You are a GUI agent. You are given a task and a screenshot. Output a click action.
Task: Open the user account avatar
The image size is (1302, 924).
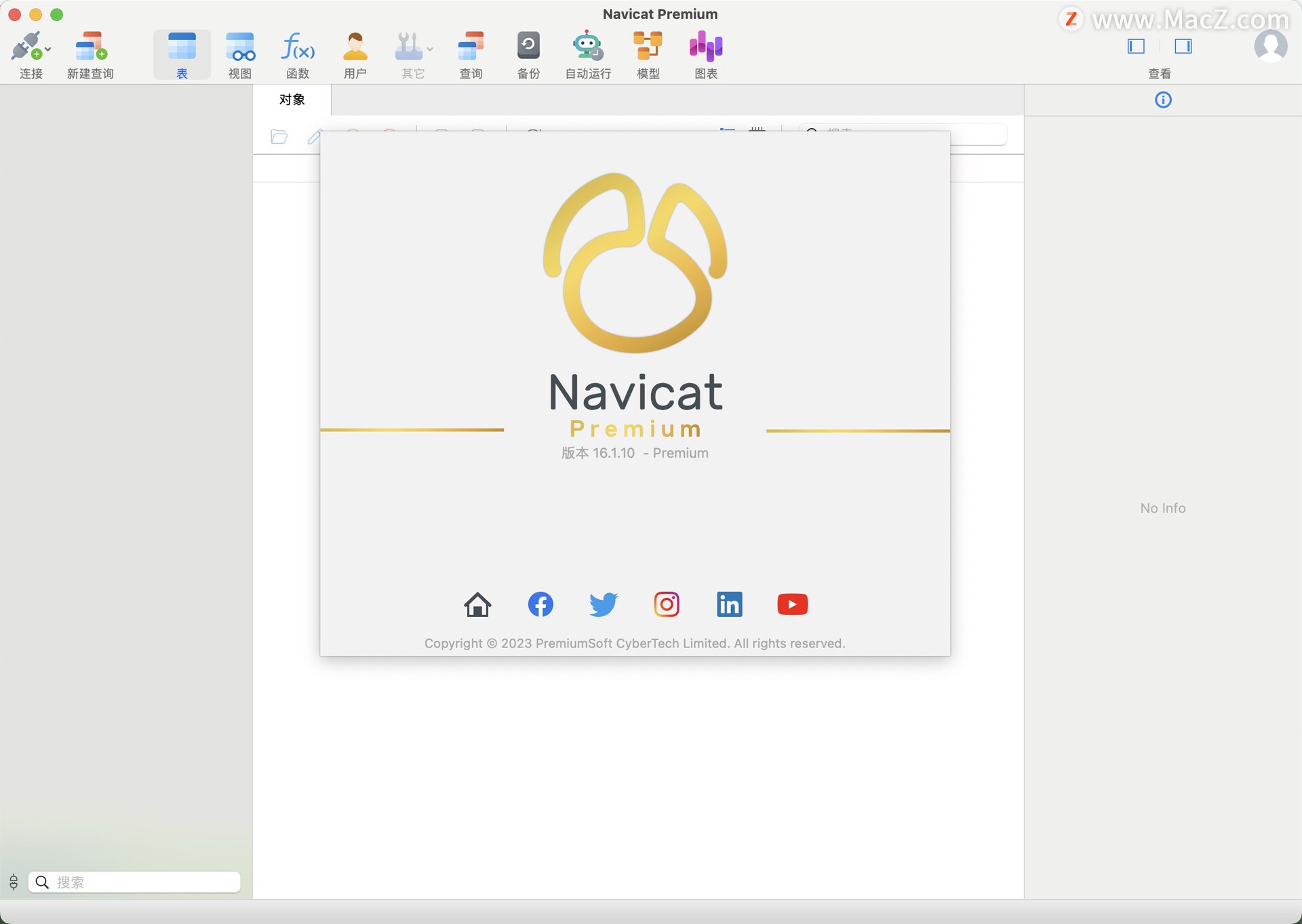coord(1271,46)
